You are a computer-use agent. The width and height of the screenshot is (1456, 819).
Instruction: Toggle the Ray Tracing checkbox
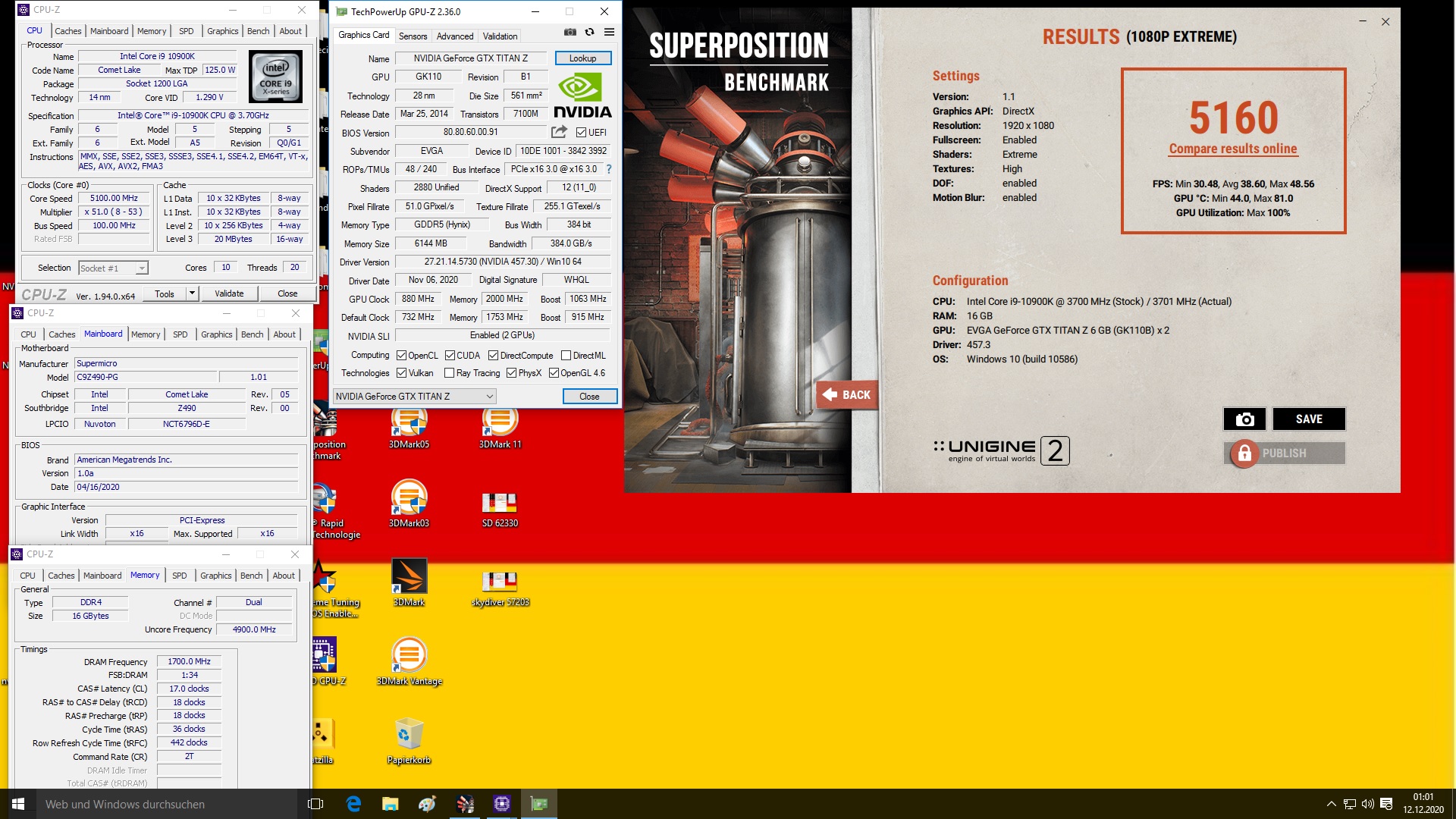point(450,373)
